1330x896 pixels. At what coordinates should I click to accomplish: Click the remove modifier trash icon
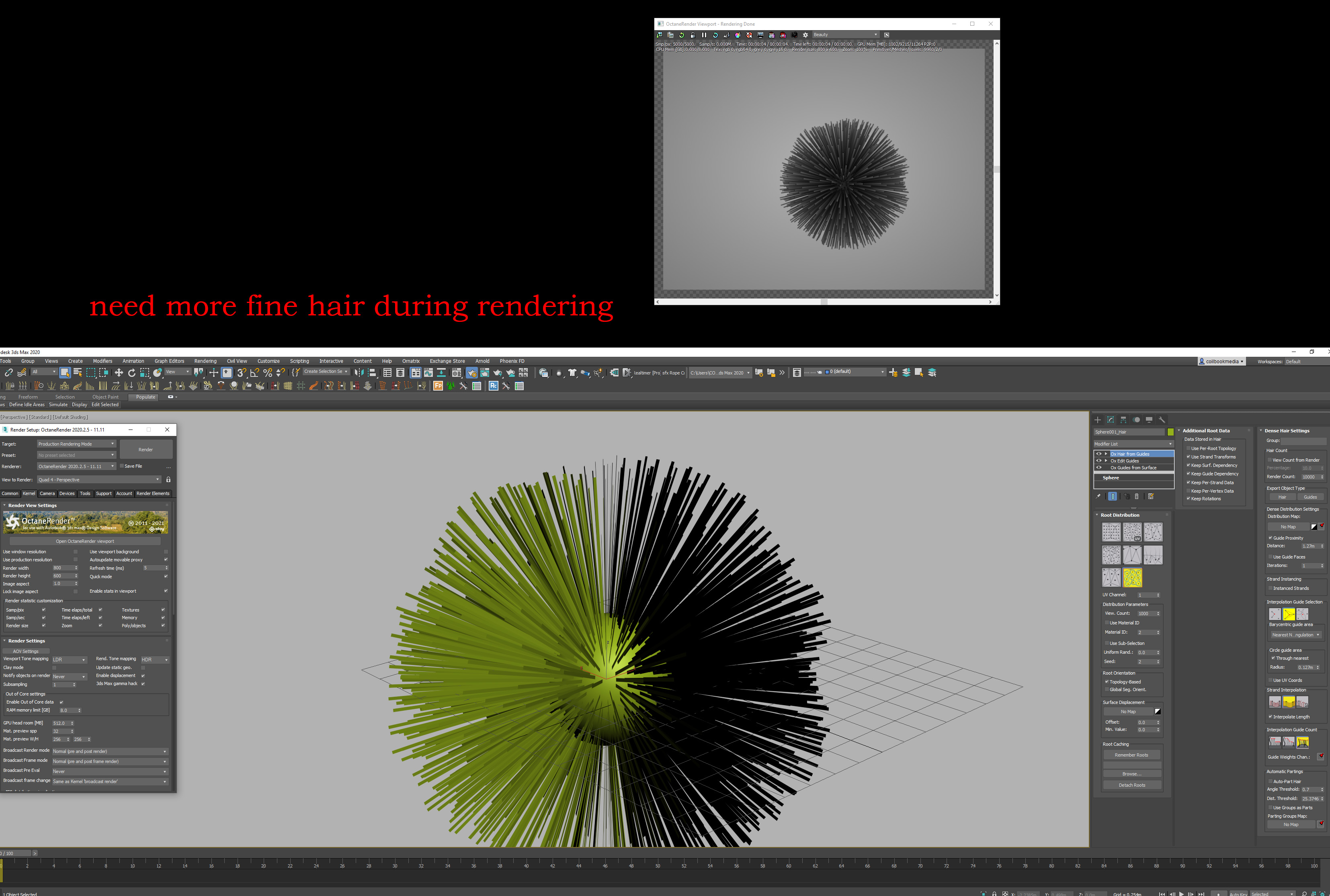click(1136, 497)
